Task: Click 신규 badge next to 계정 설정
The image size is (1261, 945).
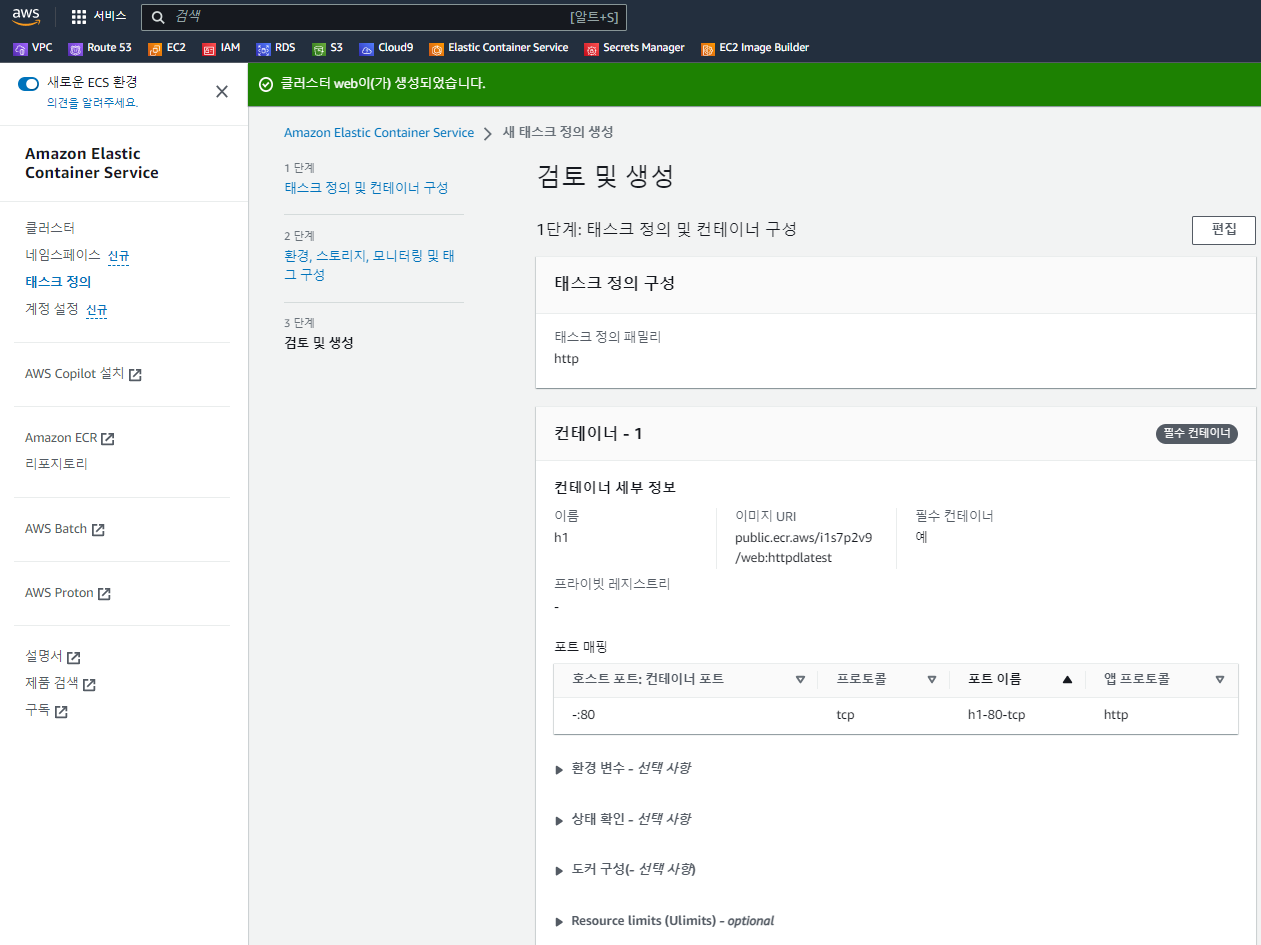Action: pos(96,310)
